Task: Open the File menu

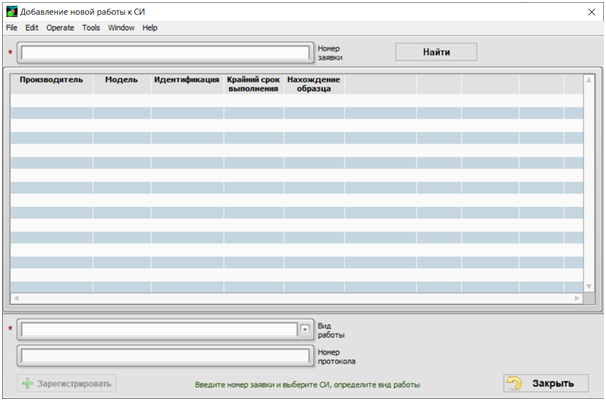Action: coord(12,28)
